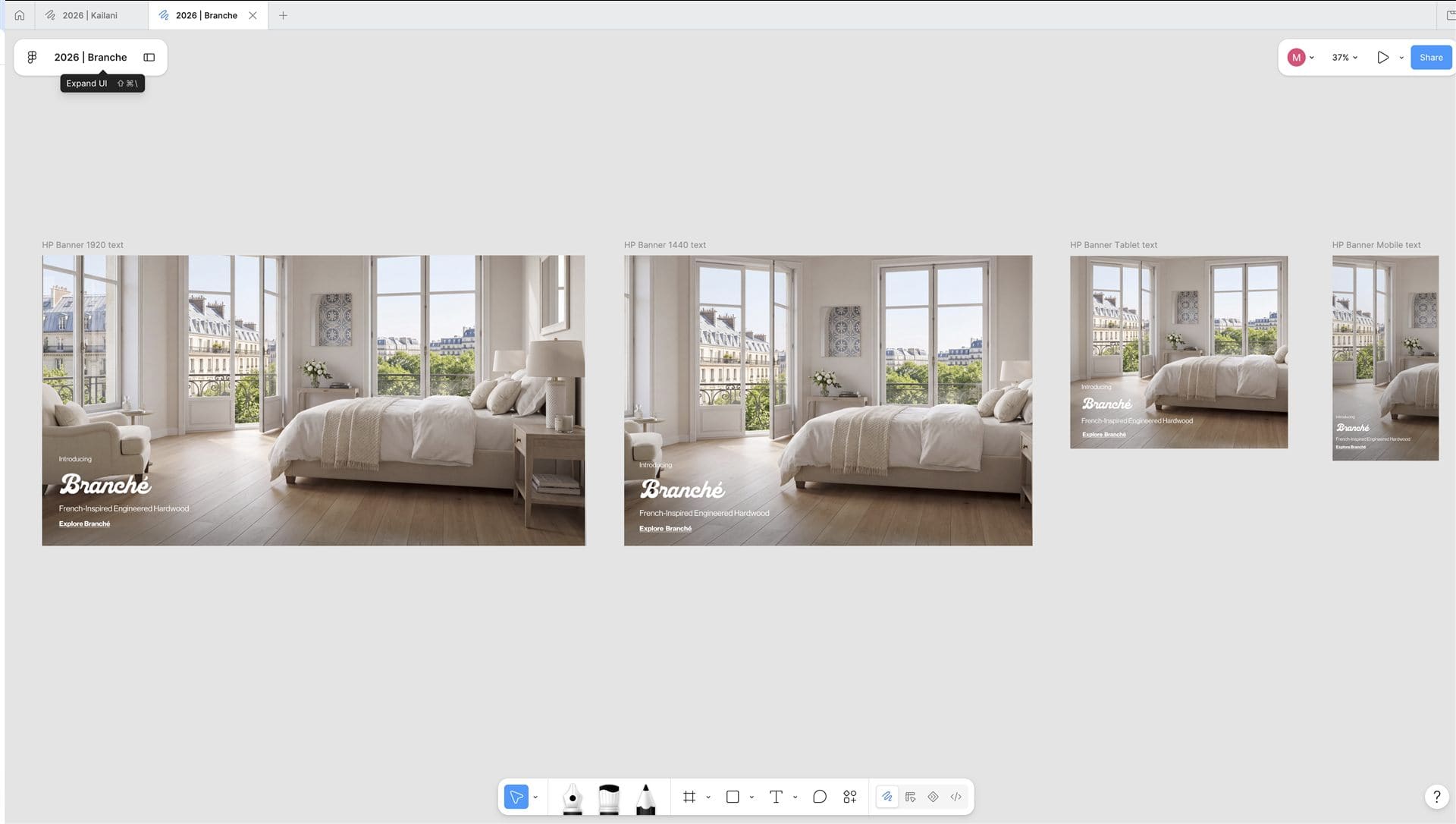Select Introducing text in 1920 banner
The image size is (1456, 824).
(x=75, y=459)
